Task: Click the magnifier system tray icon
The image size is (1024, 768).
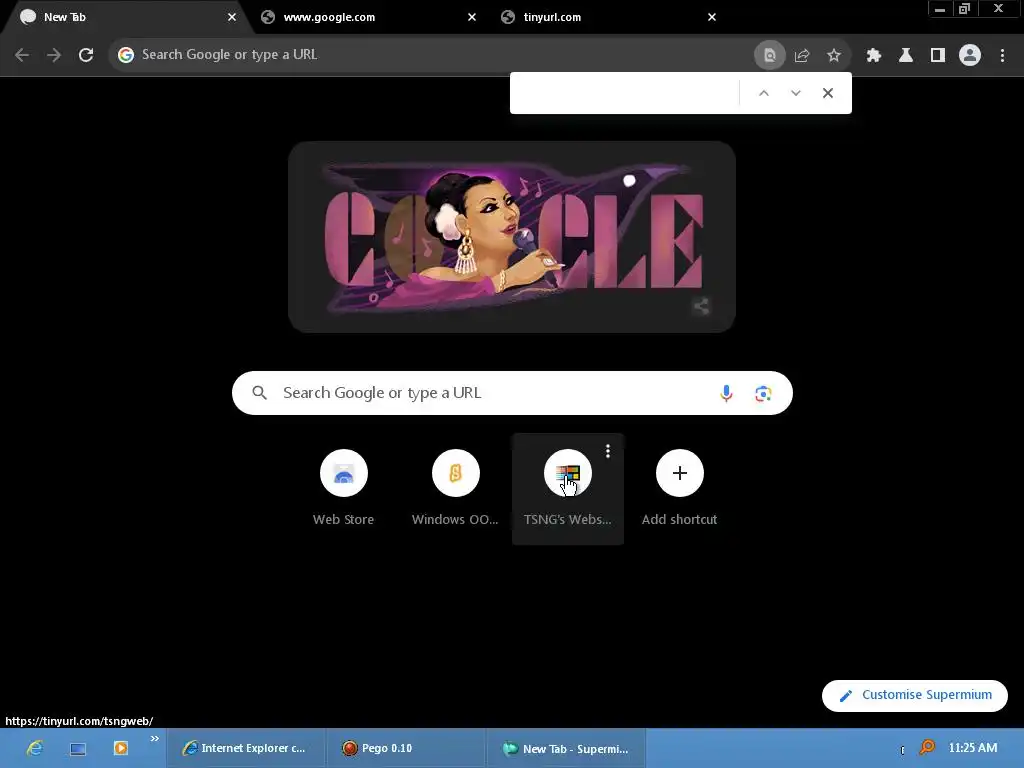Action: [927, 747]
